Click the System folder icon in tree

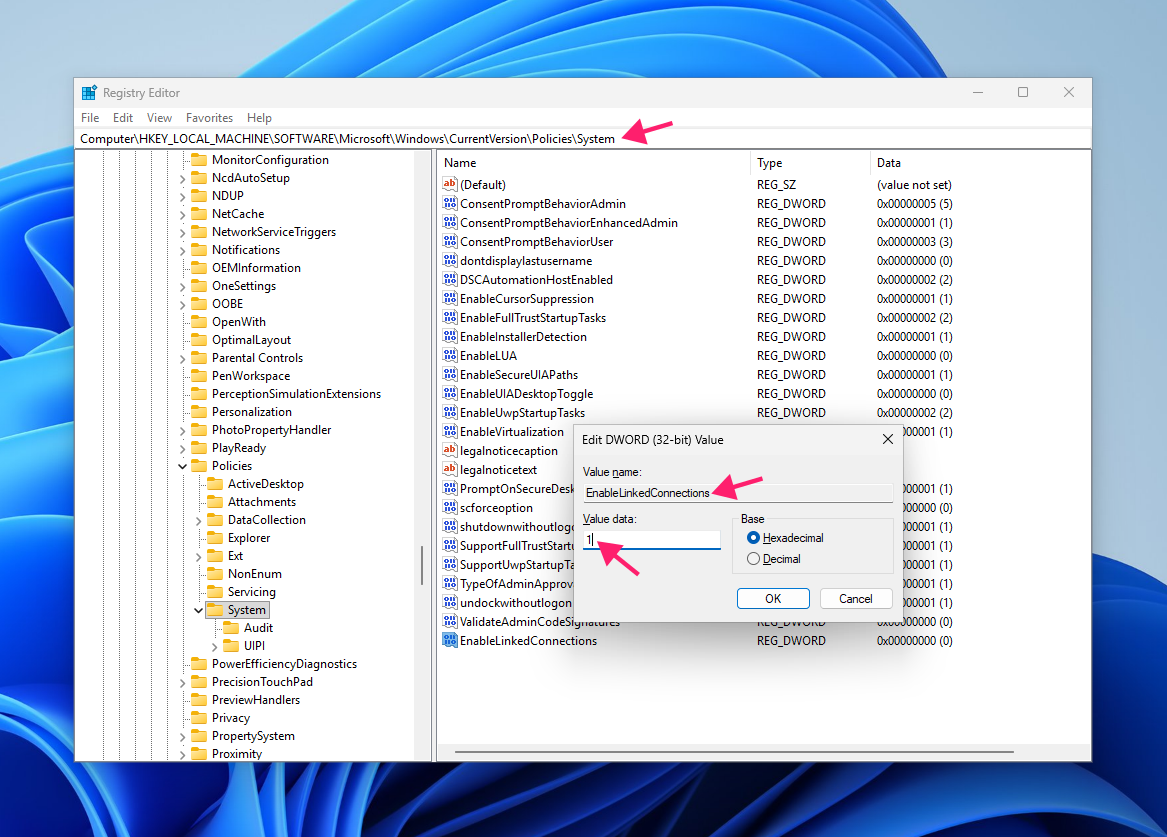click(x=214, y=610)
